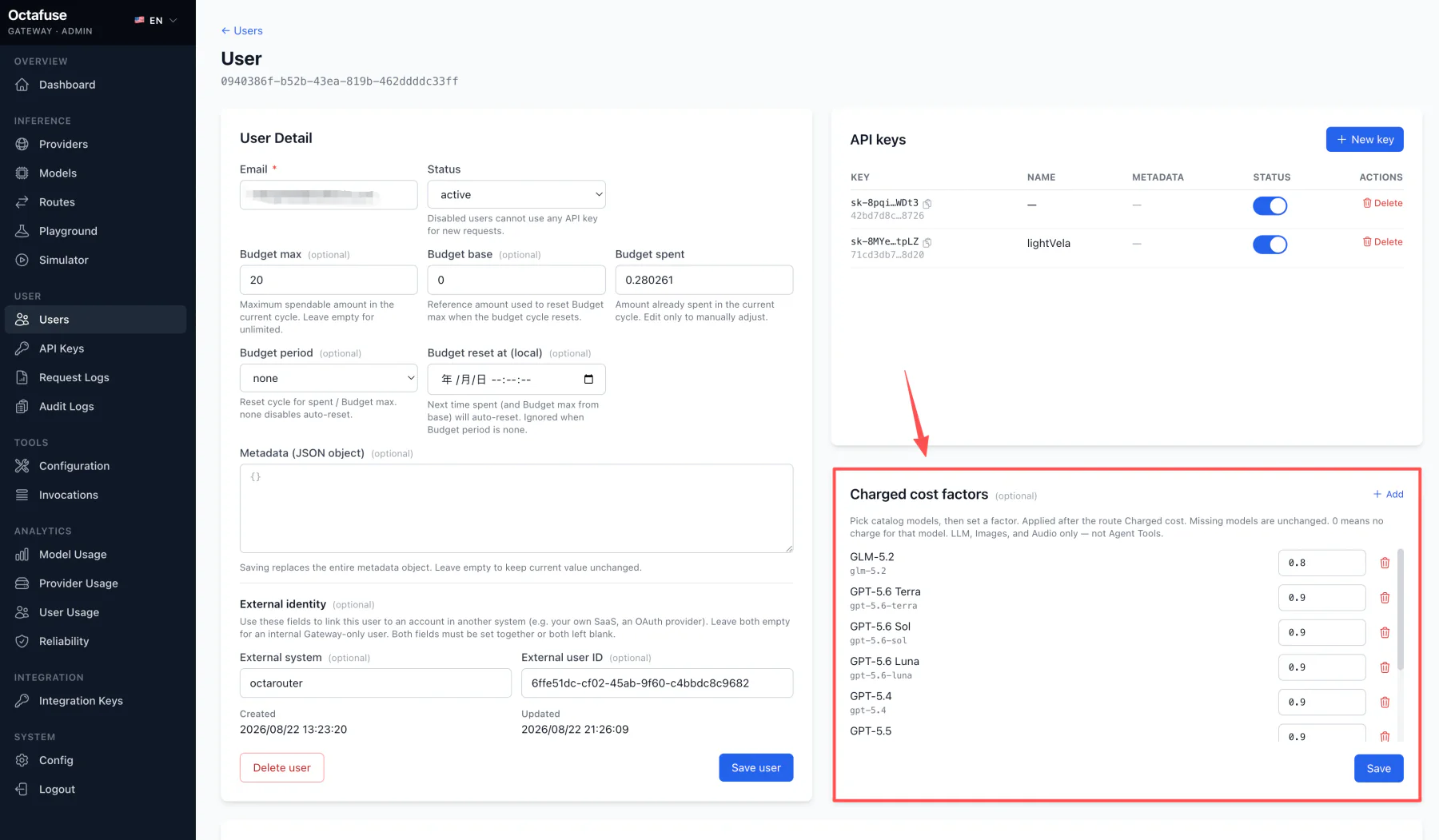
Task: Edit the GPT-5.6 Terra factor value
Action: pos(1321,598)
